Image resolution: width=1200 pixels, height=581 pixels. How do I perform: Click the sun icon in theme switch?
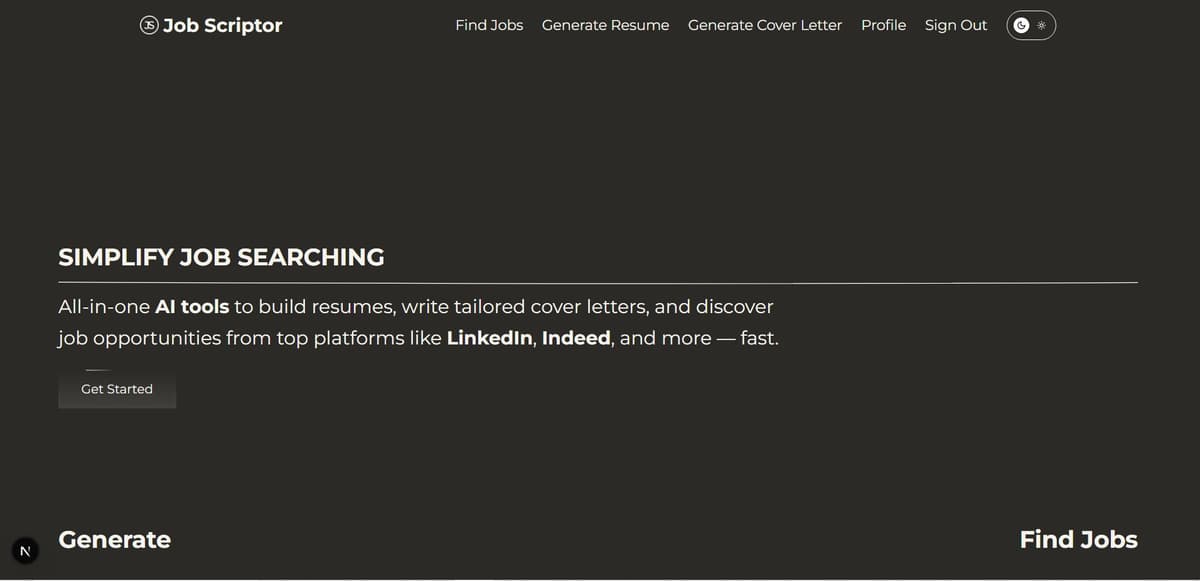tap(1042, 26)
